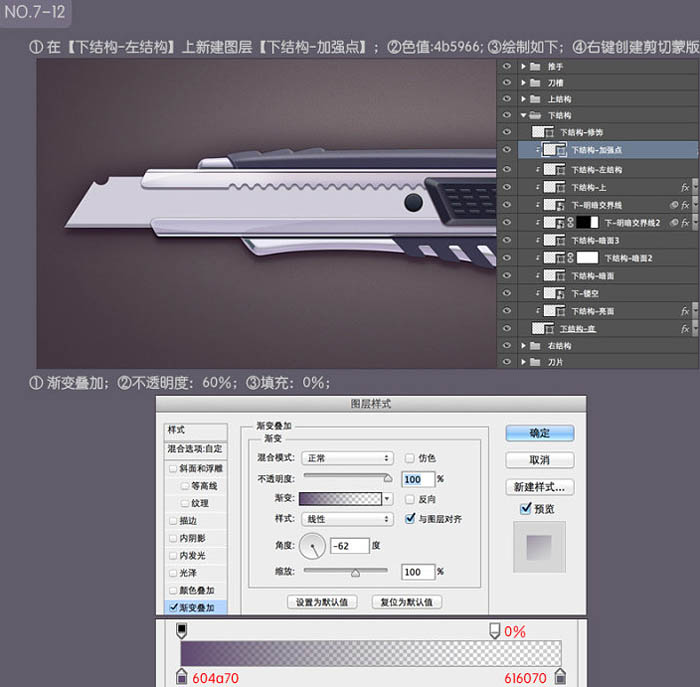700x687 pixels.
Task: Select the 下结构-左结构 layer
Action: 608,170
